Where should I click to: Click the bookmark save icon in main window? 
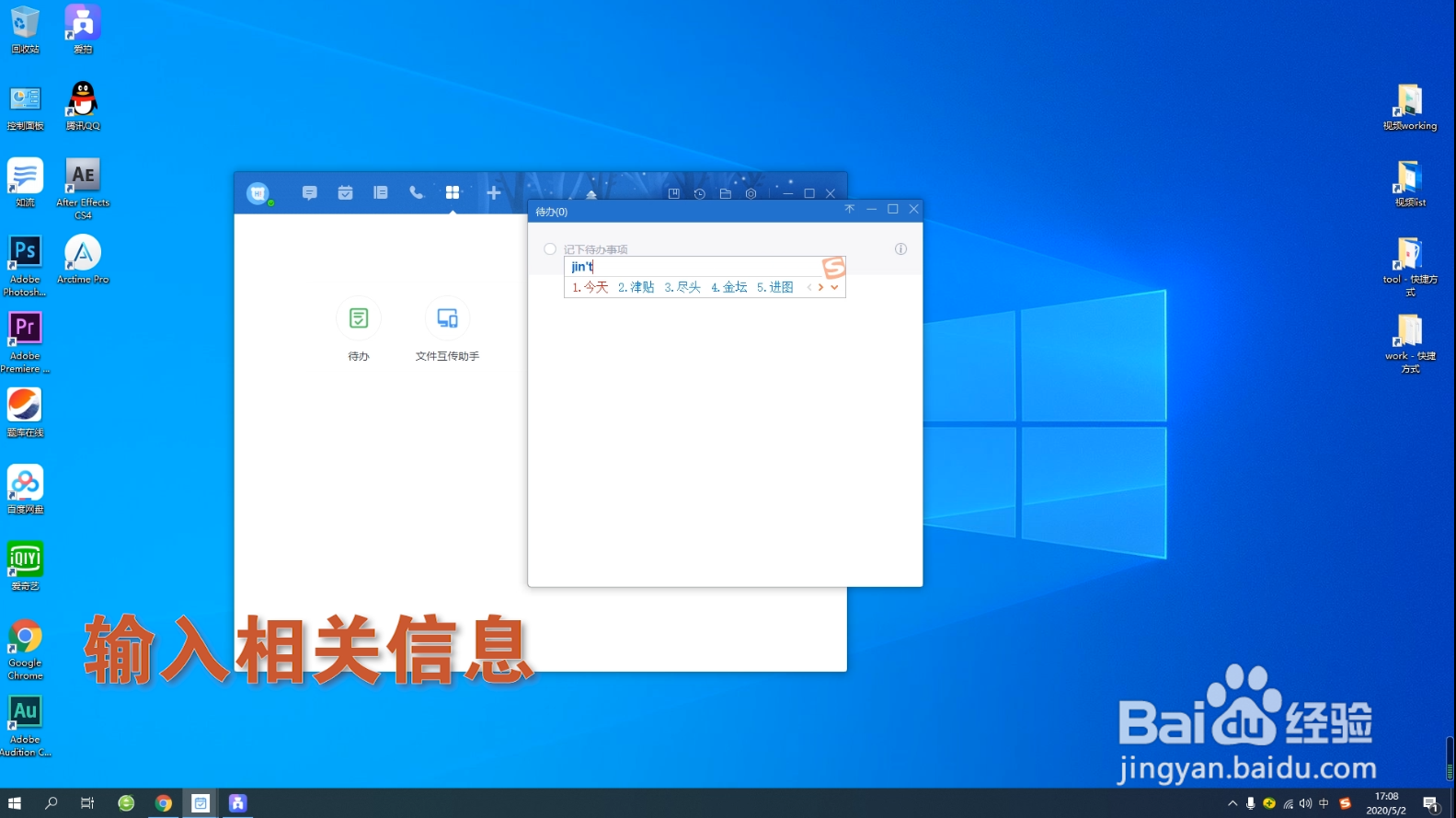673,193
